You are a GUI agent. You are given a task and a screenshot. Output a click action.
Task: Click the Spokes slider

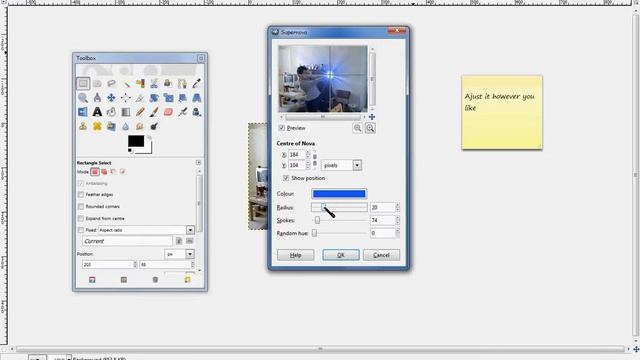point(339,220)
